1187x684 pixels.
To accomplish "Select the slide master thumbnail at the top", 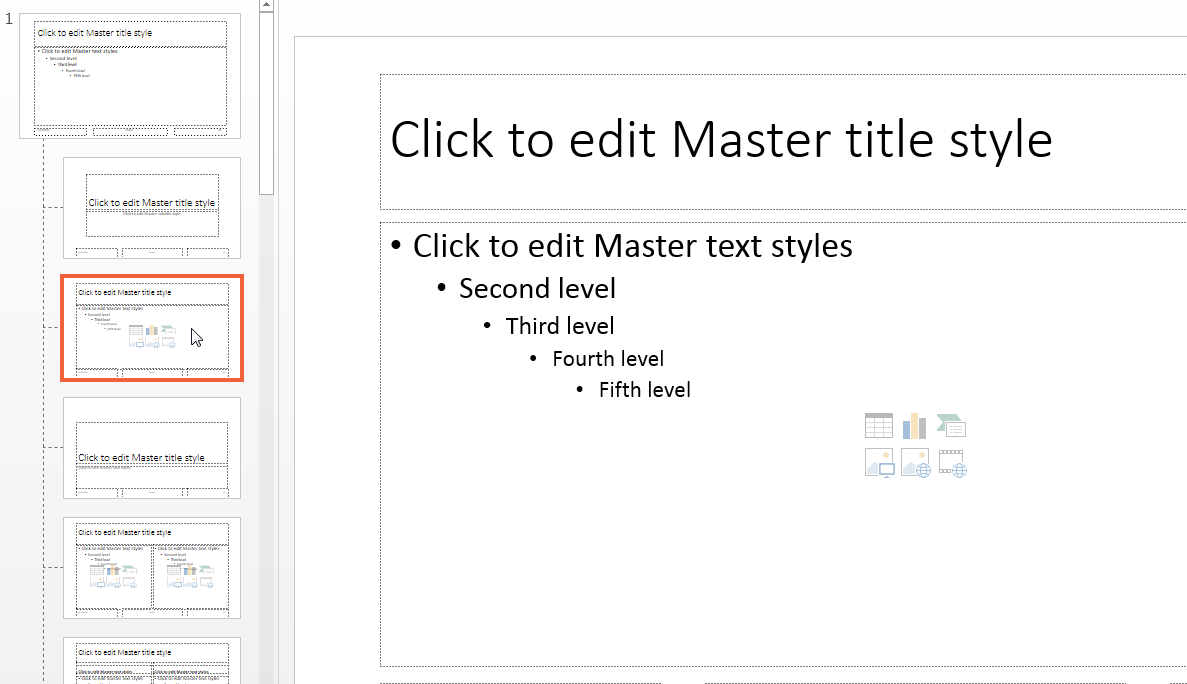I will (130, 73).
